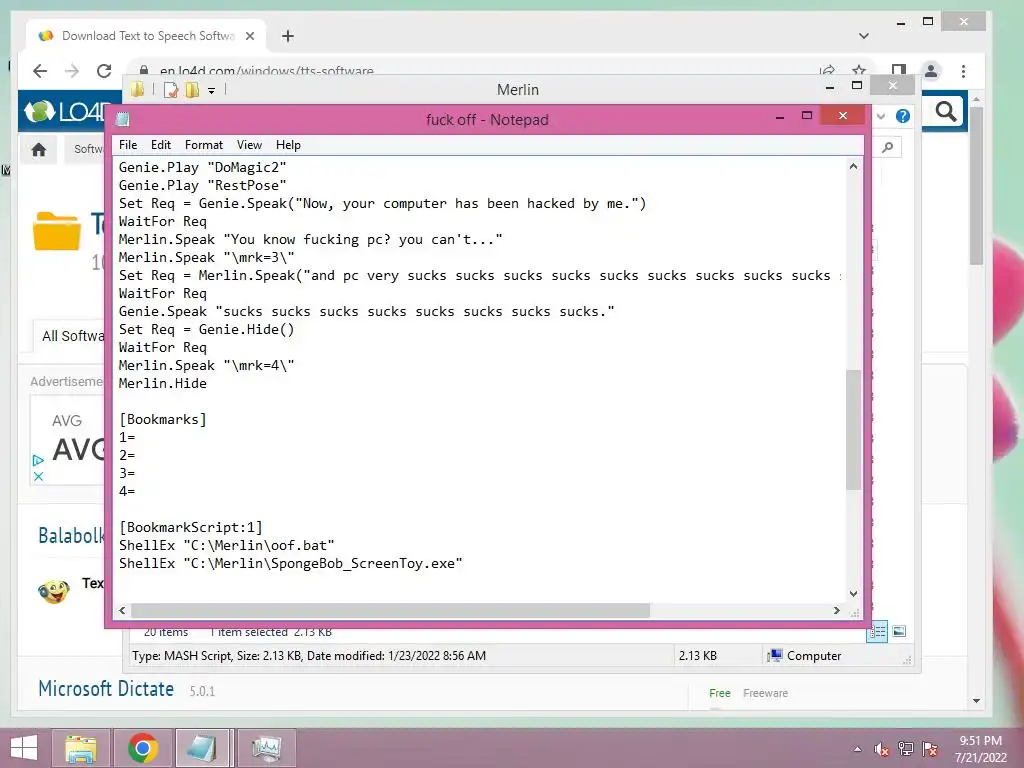The height and width of the screenshot is (768, 1024).
Task: Switch Explorer to details view
Action: tap(877, 631)
